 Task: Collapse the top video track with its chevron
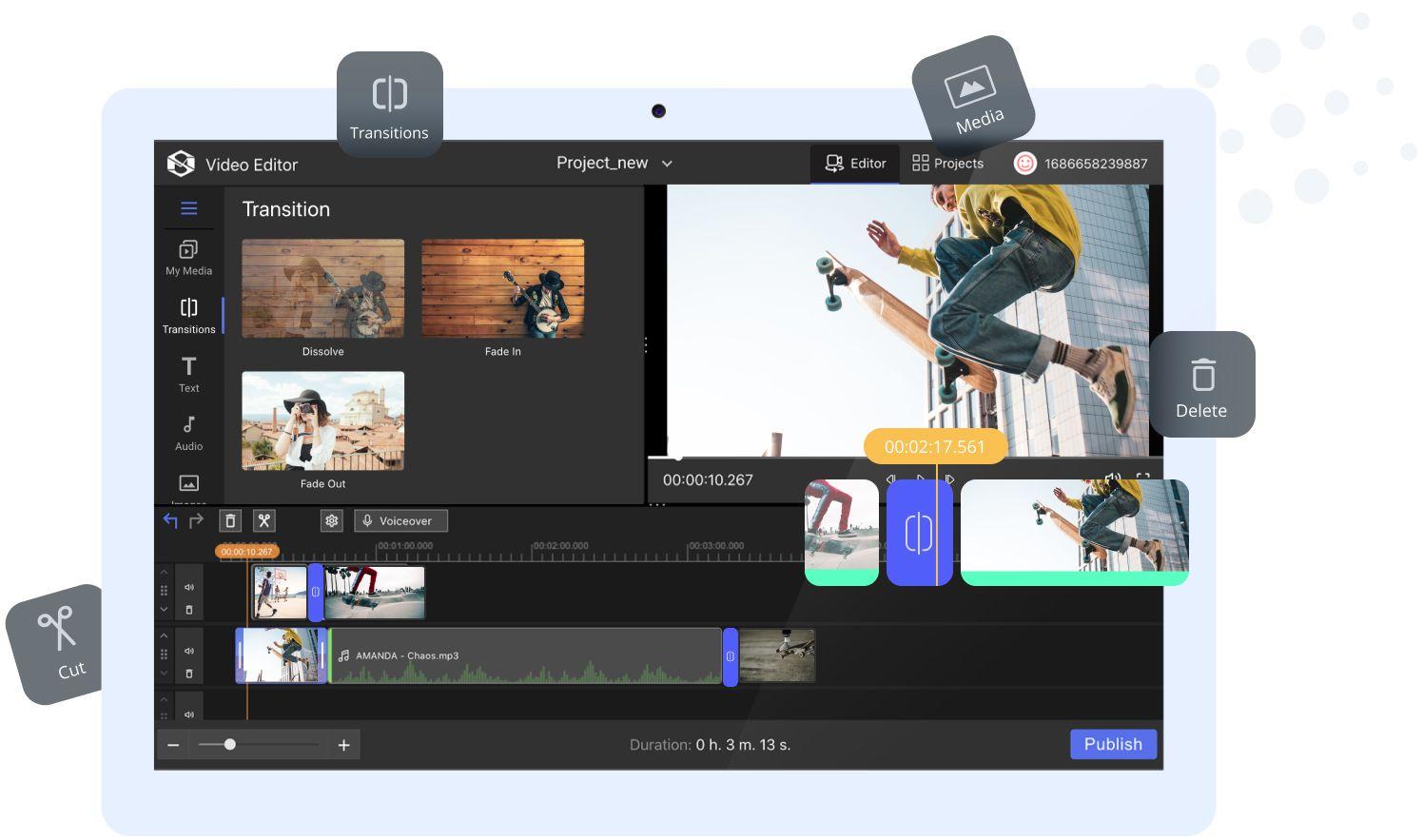tap(164, 609)
